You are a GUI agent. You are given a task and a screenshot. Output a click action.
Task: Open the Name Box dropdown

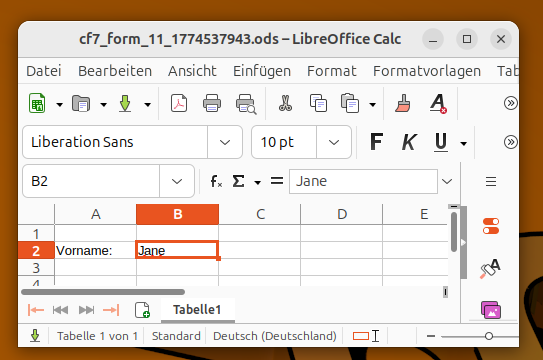177,181
